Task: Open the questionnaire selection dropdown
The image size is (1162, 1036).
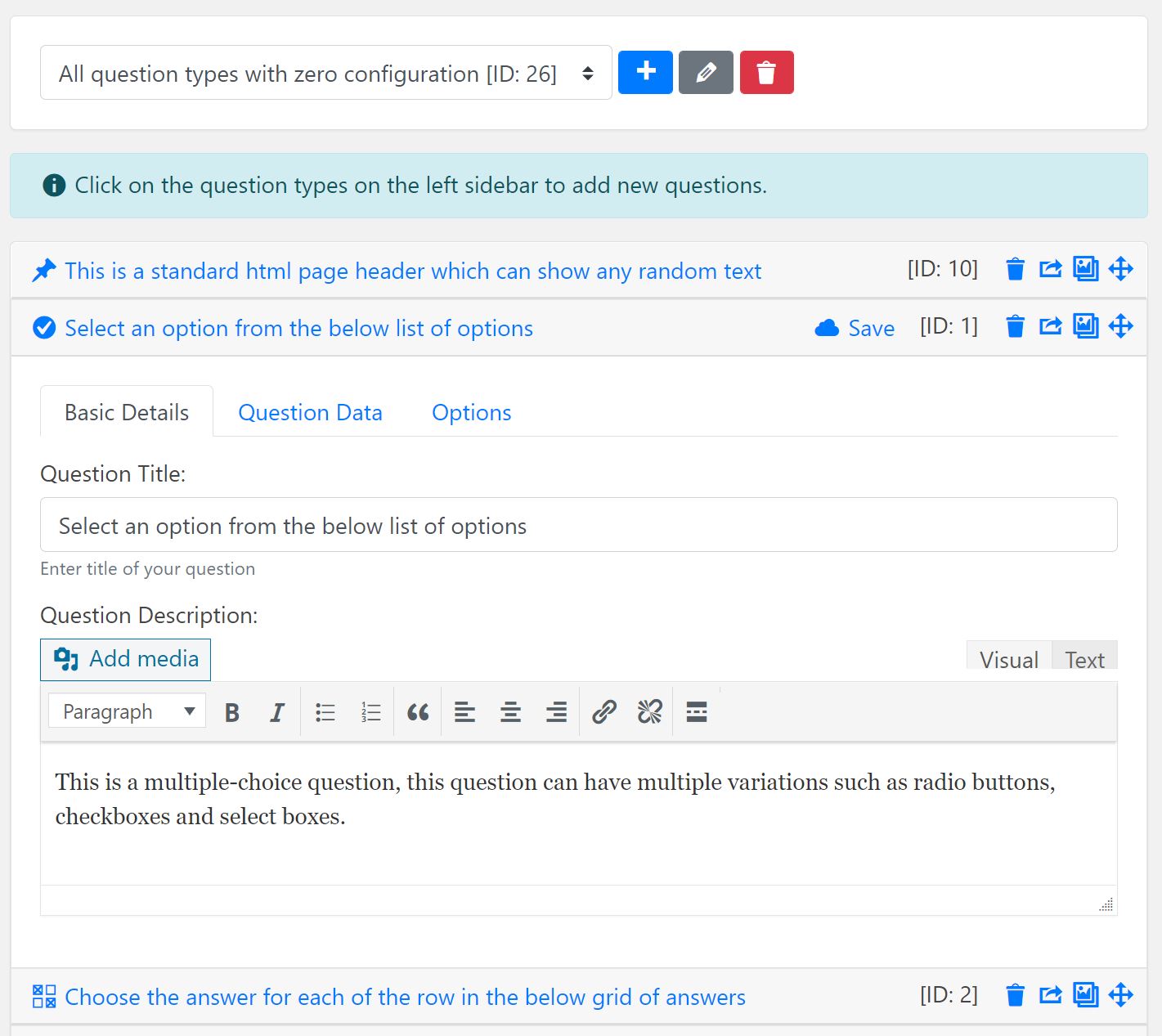Action: (325, 73)
